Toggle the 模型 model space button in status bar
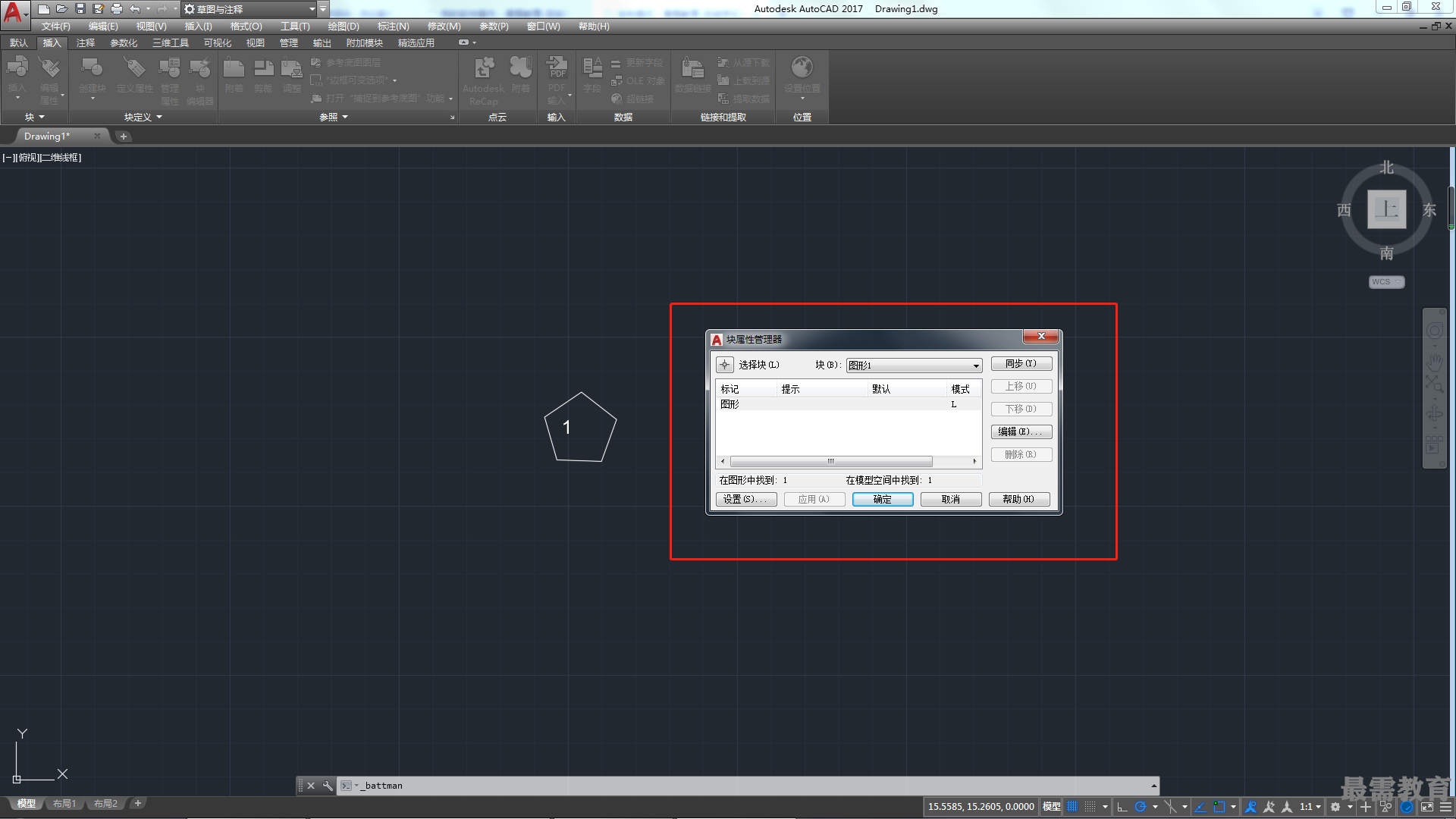The height and width of the screenshot is (819, 1456). click(1052, 807)
